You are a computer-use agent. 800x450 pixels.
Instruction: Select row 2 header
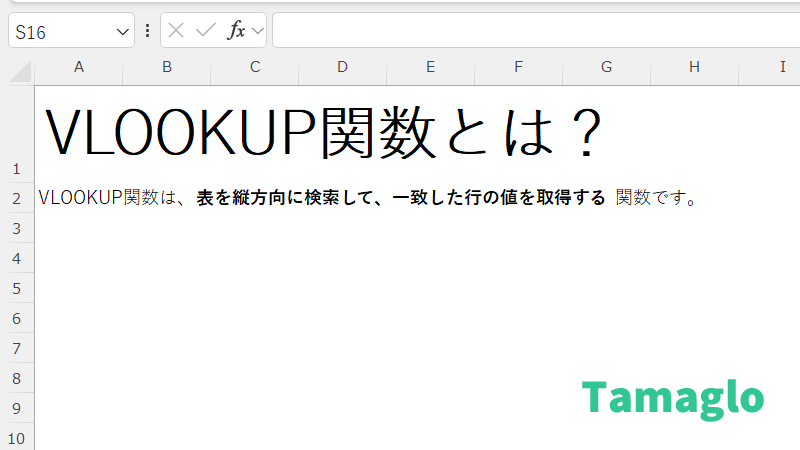pos(16,198)
